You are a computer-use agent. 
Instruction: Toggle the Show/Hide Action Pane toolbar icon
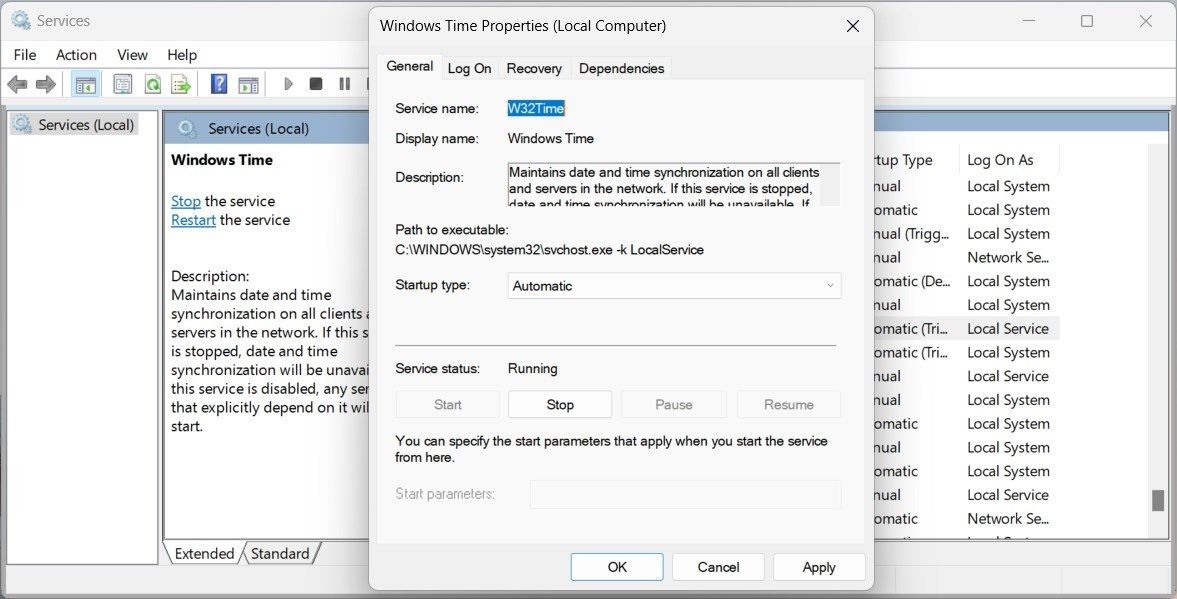(248, 84)
